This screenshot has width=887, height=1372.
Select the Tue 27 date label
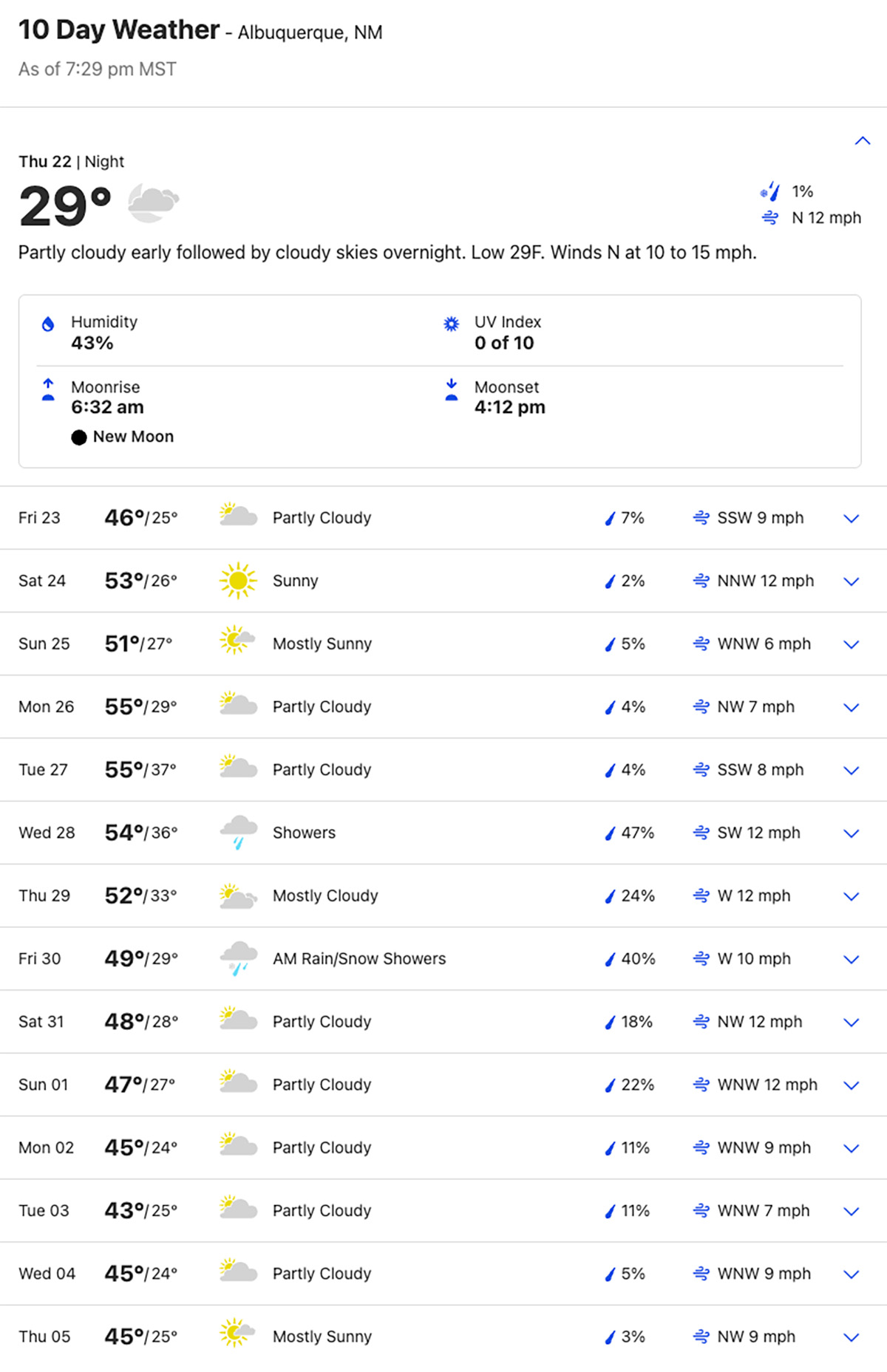click(x=43, y=770)
